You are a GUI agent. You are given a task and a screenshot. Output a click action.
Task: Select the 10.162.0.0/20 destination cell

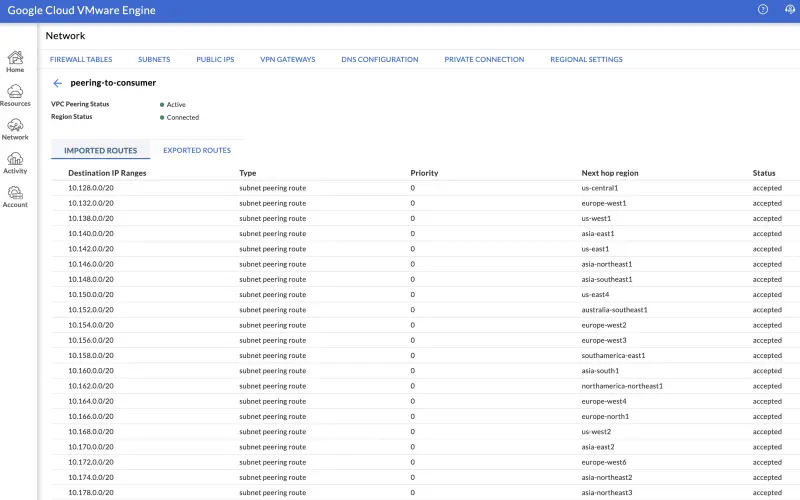(91, 386)
